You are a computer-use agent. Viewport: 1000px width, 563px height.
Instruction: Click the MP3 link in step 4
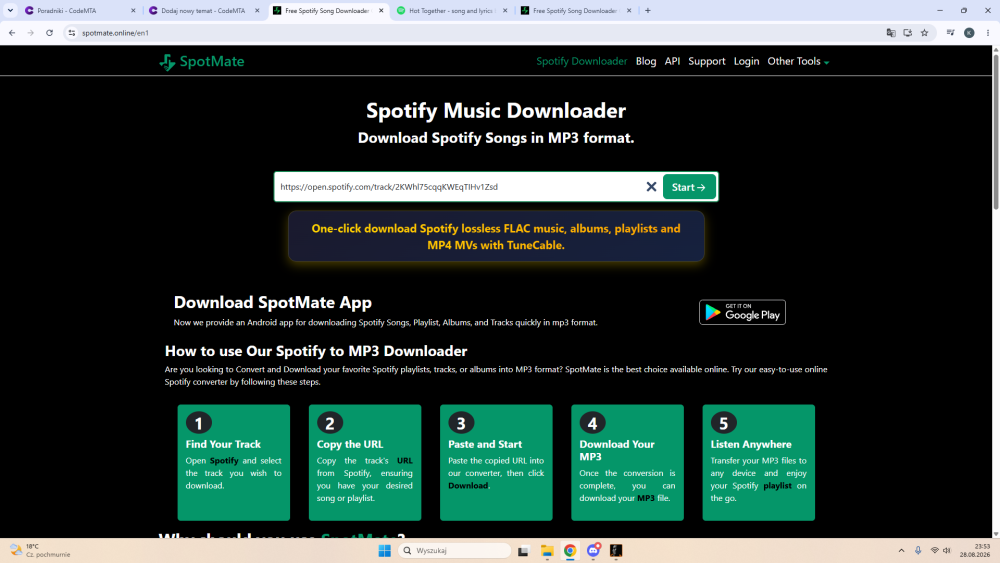(x=645, y=498)
